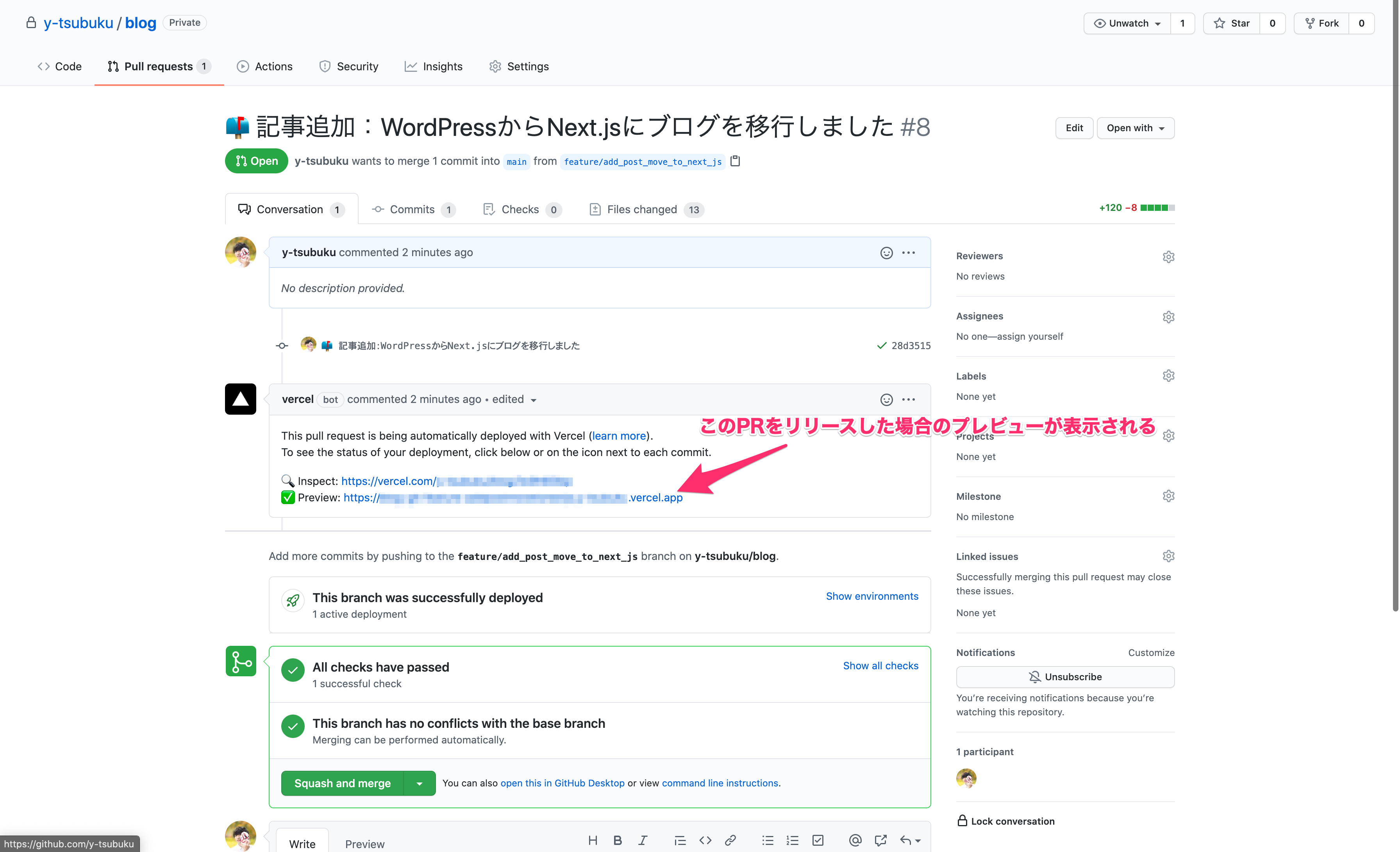Insert code in comment editor
The height and width of the screenshot is (852, 1400).
click(705, 841)
